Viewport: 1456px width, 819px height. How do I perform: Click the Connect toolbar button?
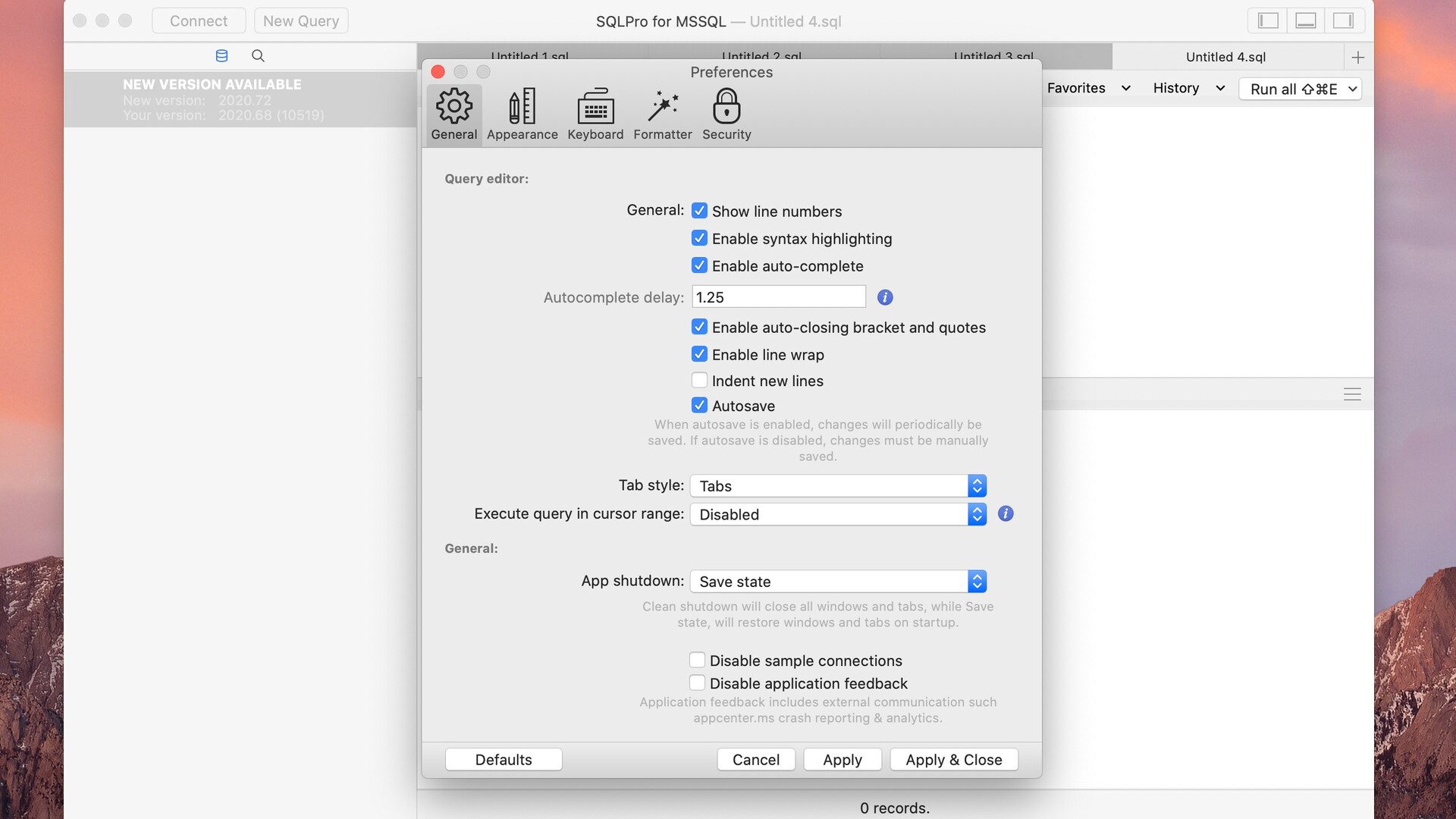click(x=198, y=20)
